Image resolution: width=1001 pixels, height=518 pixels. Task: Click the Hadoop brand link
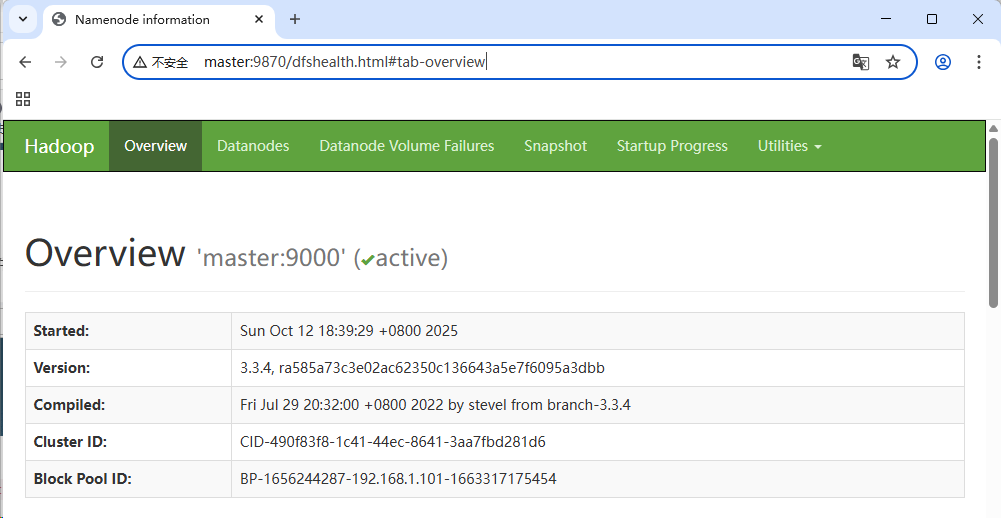pos(59,146)
